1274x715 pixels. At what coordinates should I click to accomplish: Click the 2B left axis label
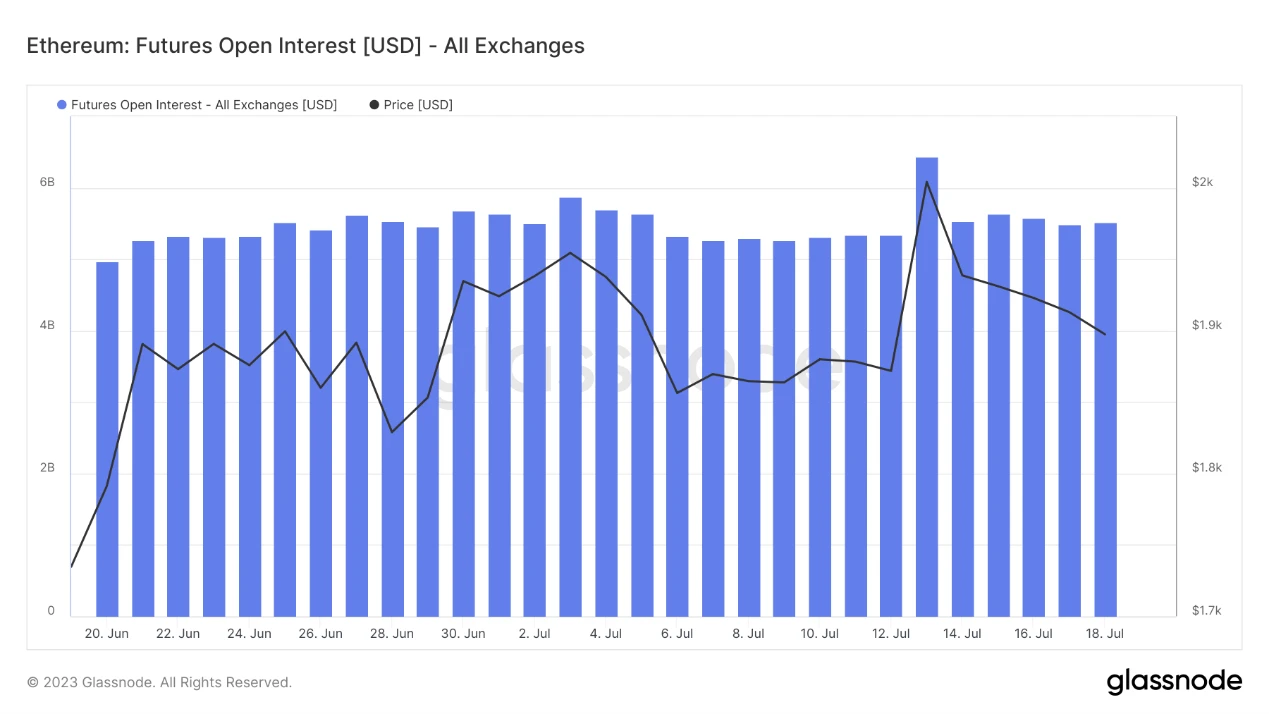point(47,469)
